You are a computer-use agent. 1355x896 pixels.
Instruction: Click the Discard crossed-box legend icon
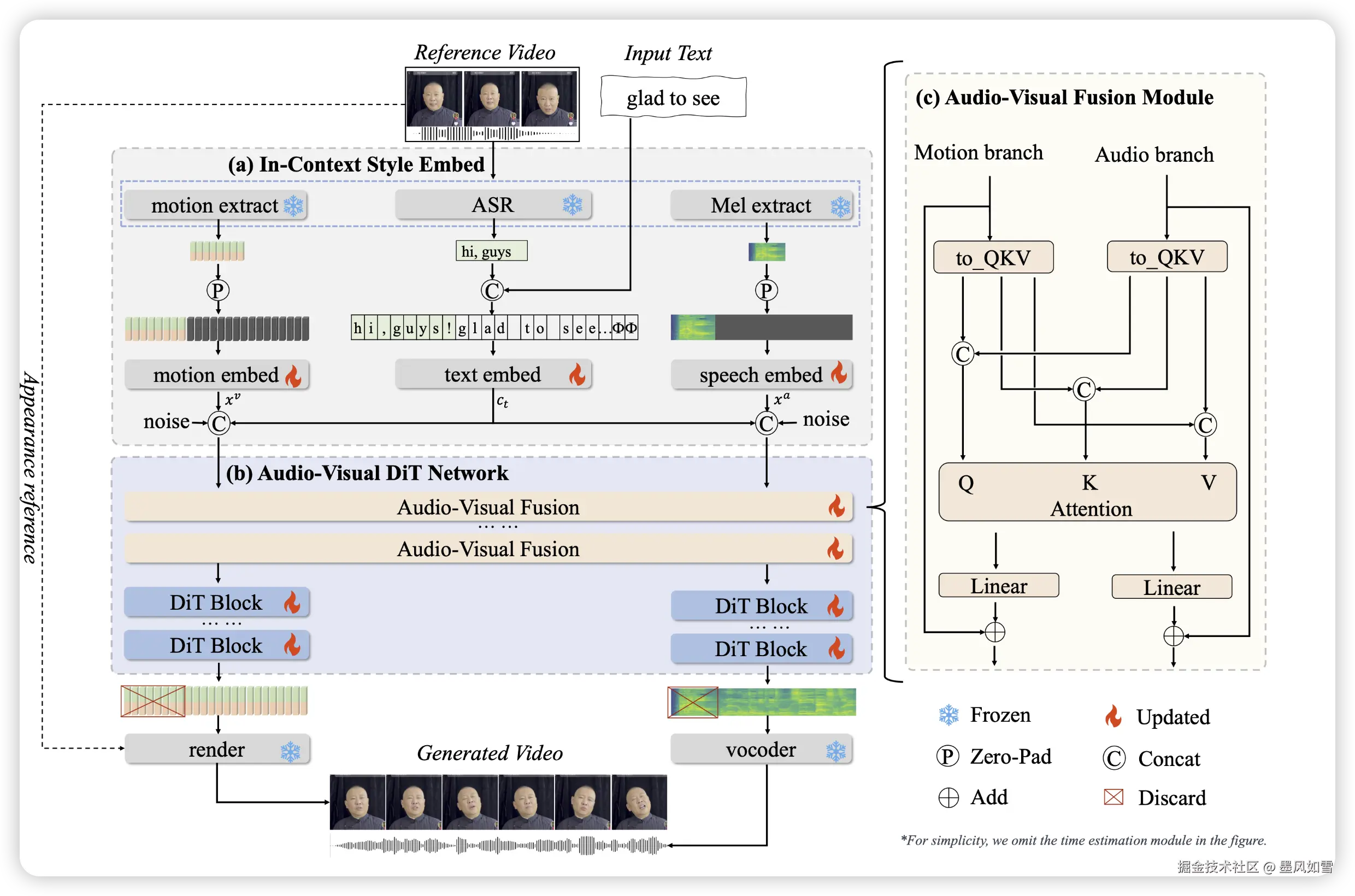tap(1114, 797)
